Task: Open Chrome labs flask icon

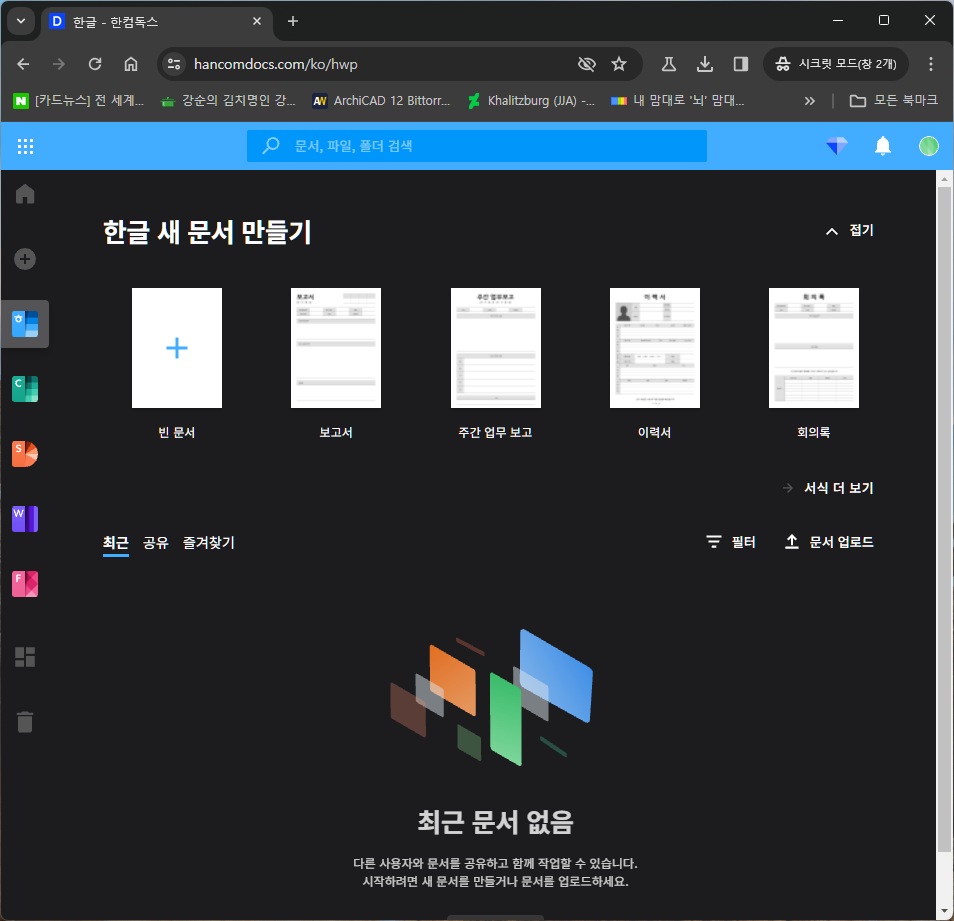Action: (669, 64)
